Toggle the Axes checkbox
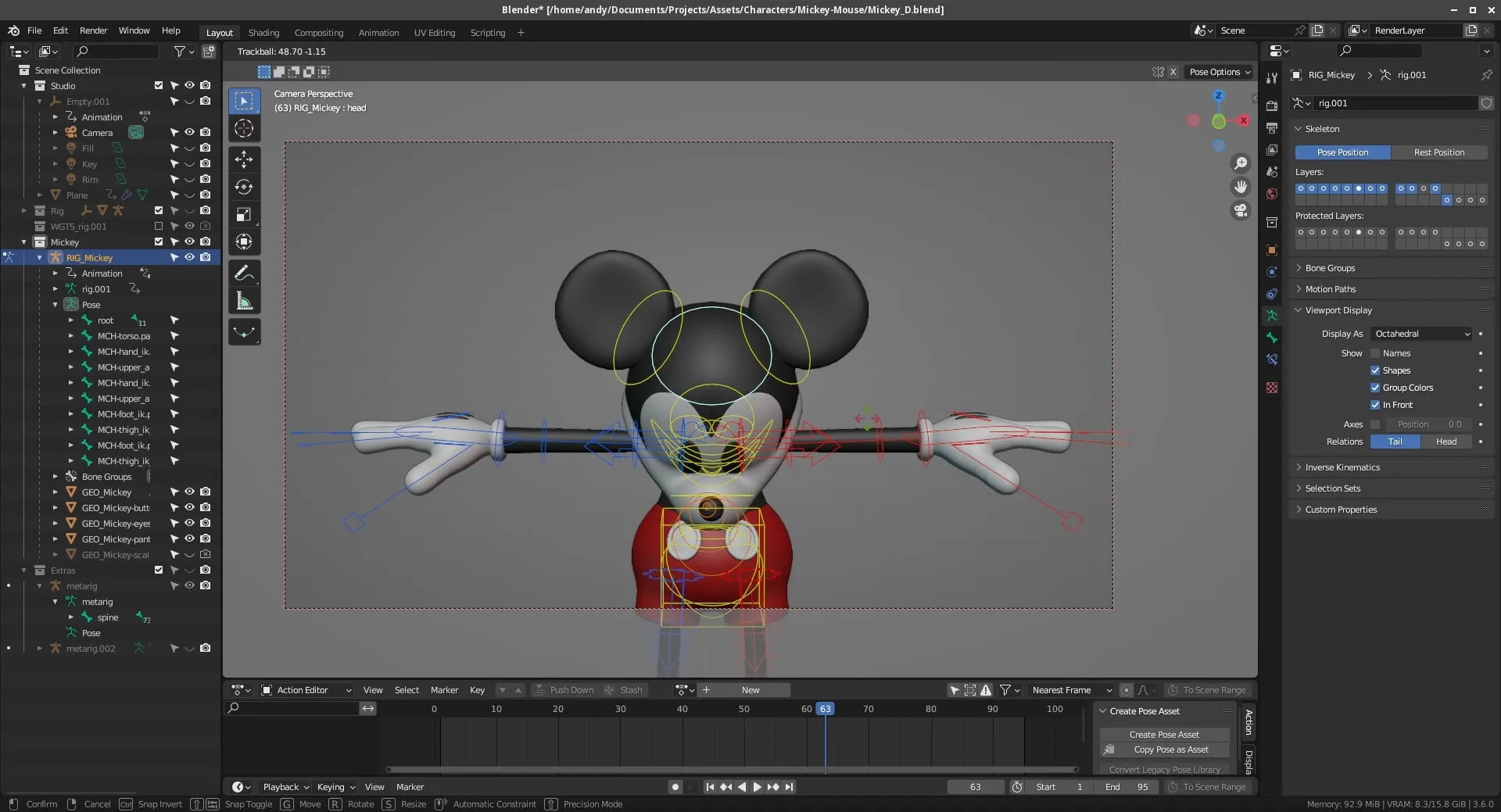 pos(1375,424)
